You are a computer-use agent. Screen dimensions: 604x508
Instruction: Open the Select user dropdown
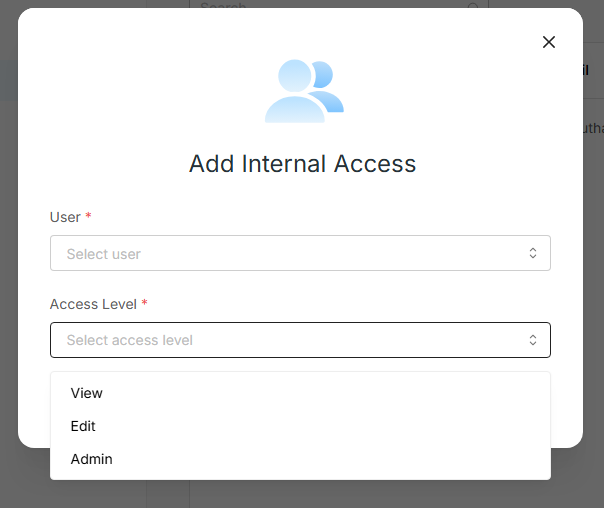[x=300, y=253]
